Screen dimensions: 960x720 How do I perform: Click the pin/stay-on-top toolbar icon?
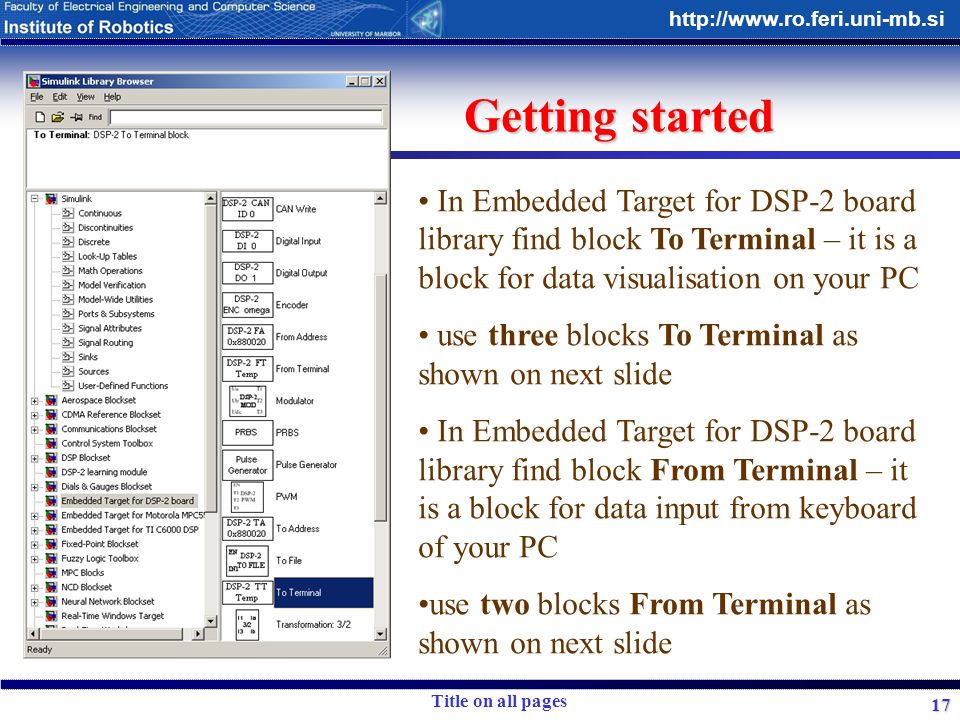click(x=76, y=117)
